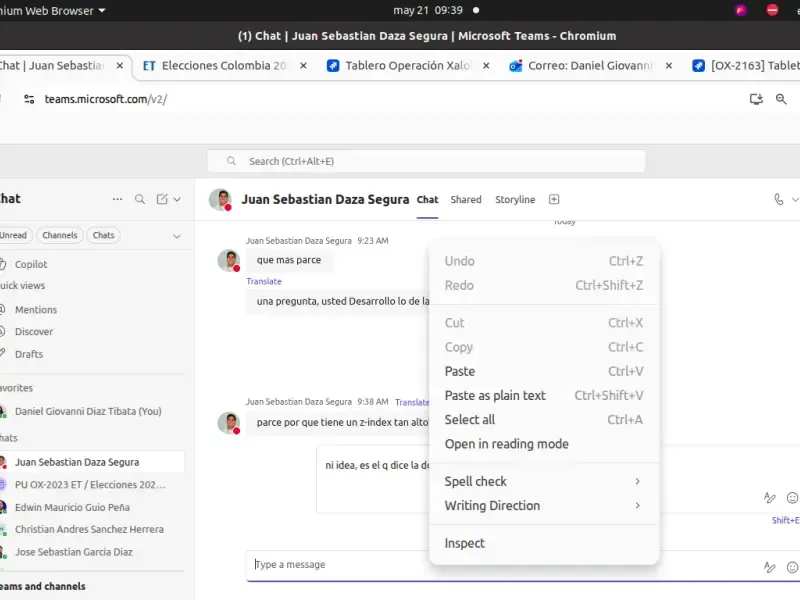The height and width of the screenshot is (600, 800).
Task: Choose Paste from the context menu
Action: (544, 371)
